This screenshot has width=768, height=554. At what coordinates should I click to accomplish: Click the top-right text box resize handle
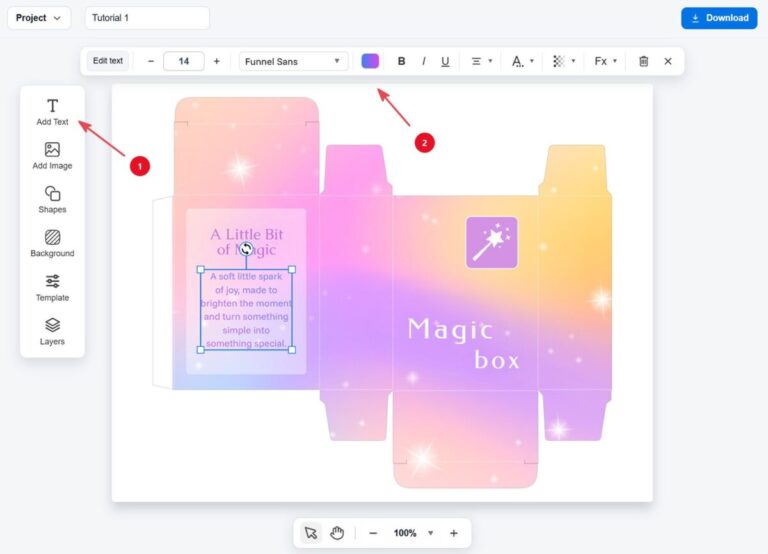292,269
